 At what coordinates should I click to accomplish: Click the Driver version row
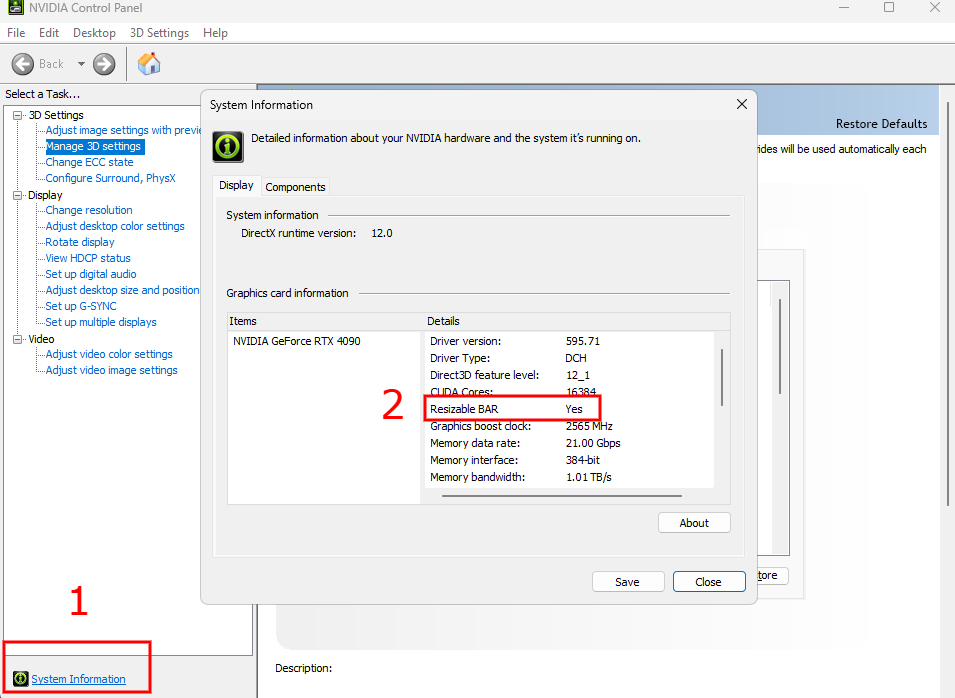click(x=569, y=341)
